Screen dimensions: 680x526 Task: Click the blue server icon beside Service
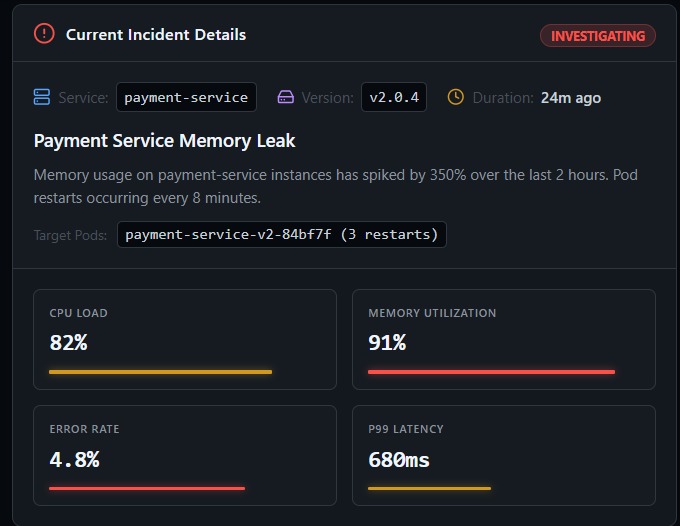pos(42,97)
